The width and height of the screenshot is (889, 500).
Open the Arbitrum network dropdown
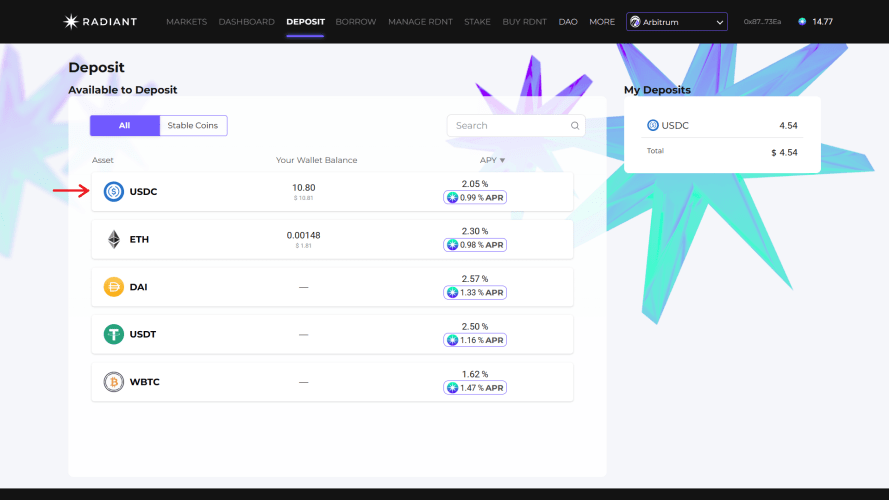[676, 22]
